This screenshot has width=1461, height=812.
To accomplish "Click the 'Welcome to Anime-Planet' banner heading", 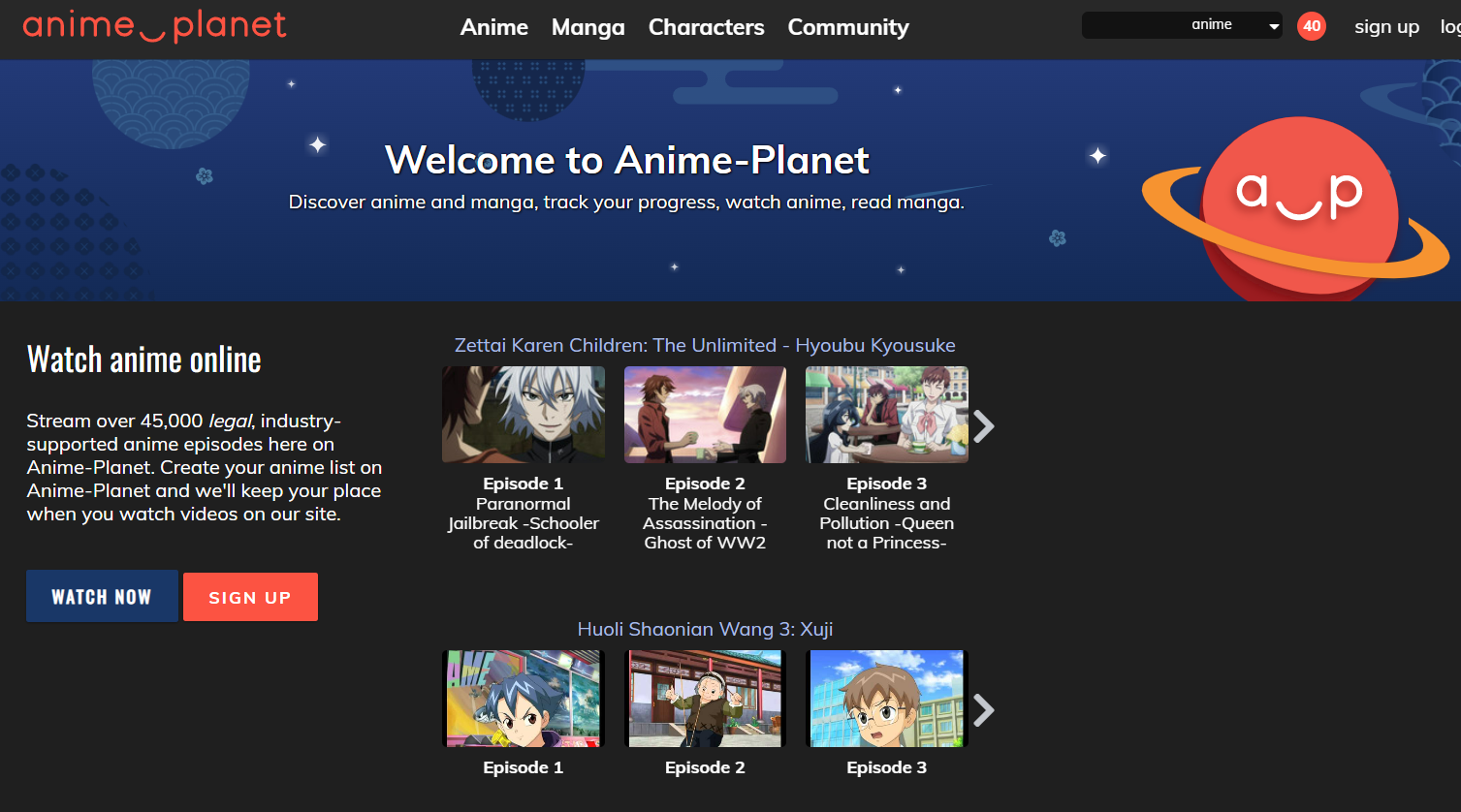I will (627, 160).
